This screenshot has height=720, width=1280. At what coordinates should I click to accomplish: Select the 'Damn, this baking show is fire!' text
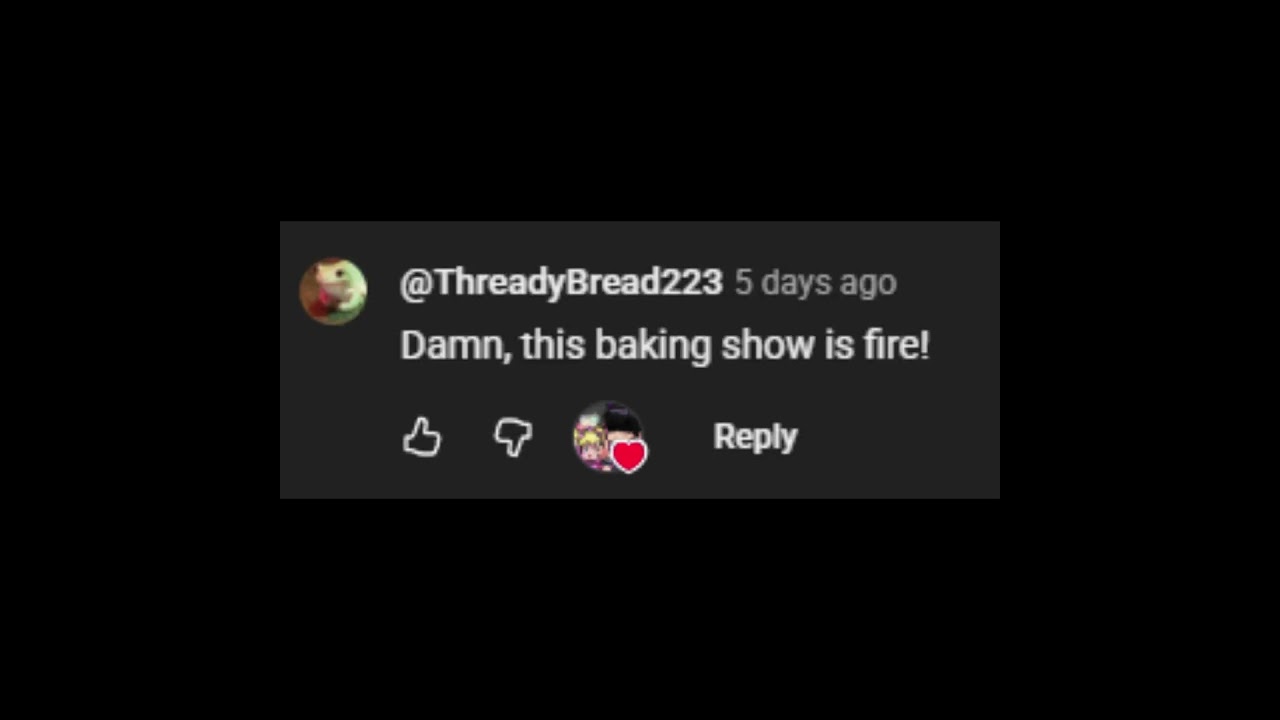click(x=665, y=346)
